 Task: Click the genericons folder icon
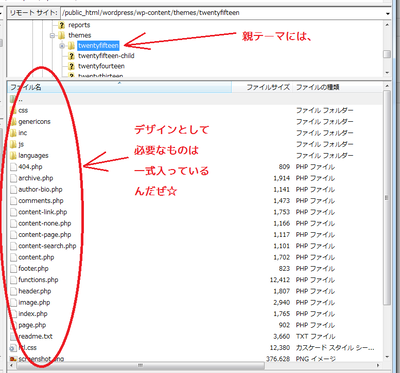[13, 122]
